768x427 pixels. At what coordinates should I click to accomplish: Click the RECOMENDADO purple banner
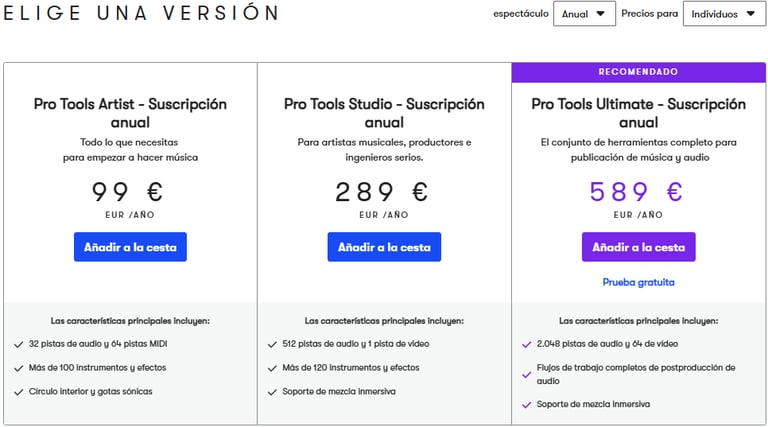[638, 72]
